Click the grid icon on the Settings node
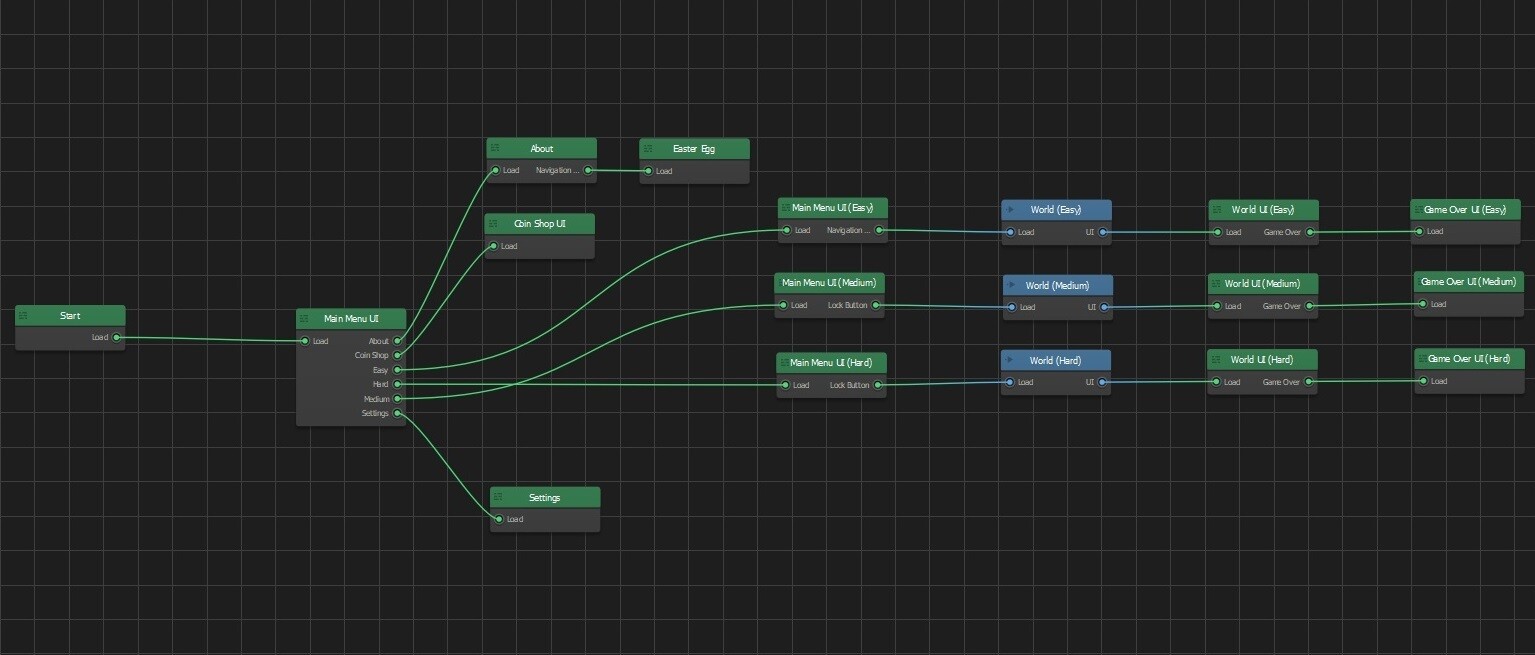This screenshot has height=655, width=1535. pyautogui.click(x=497, y=497)
